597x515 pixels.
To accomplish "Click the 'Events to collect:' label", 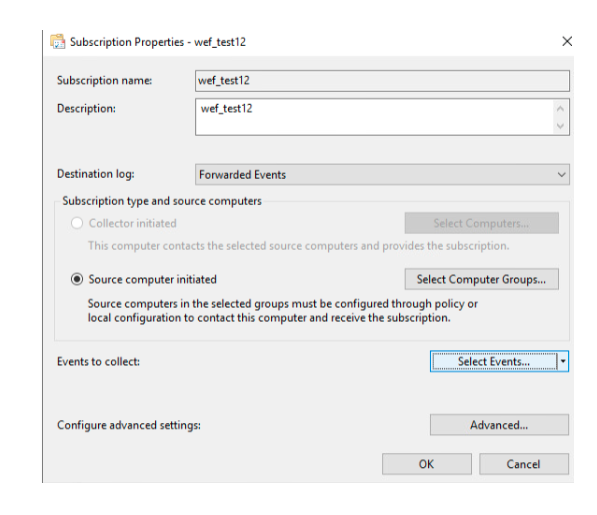I will 98,362.
